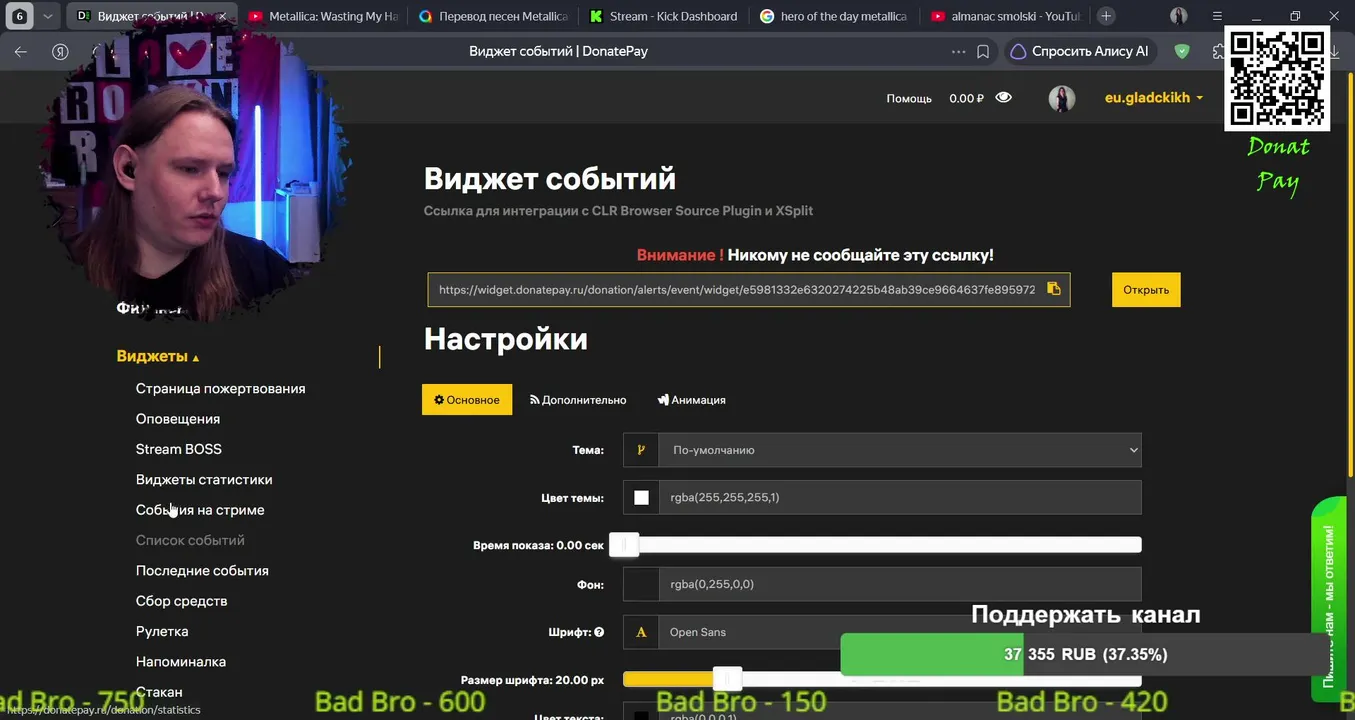Viewport: 1355px width, 720px height.
Task: Open the browser hamburger menu
Action: [x=1217, y=16]
